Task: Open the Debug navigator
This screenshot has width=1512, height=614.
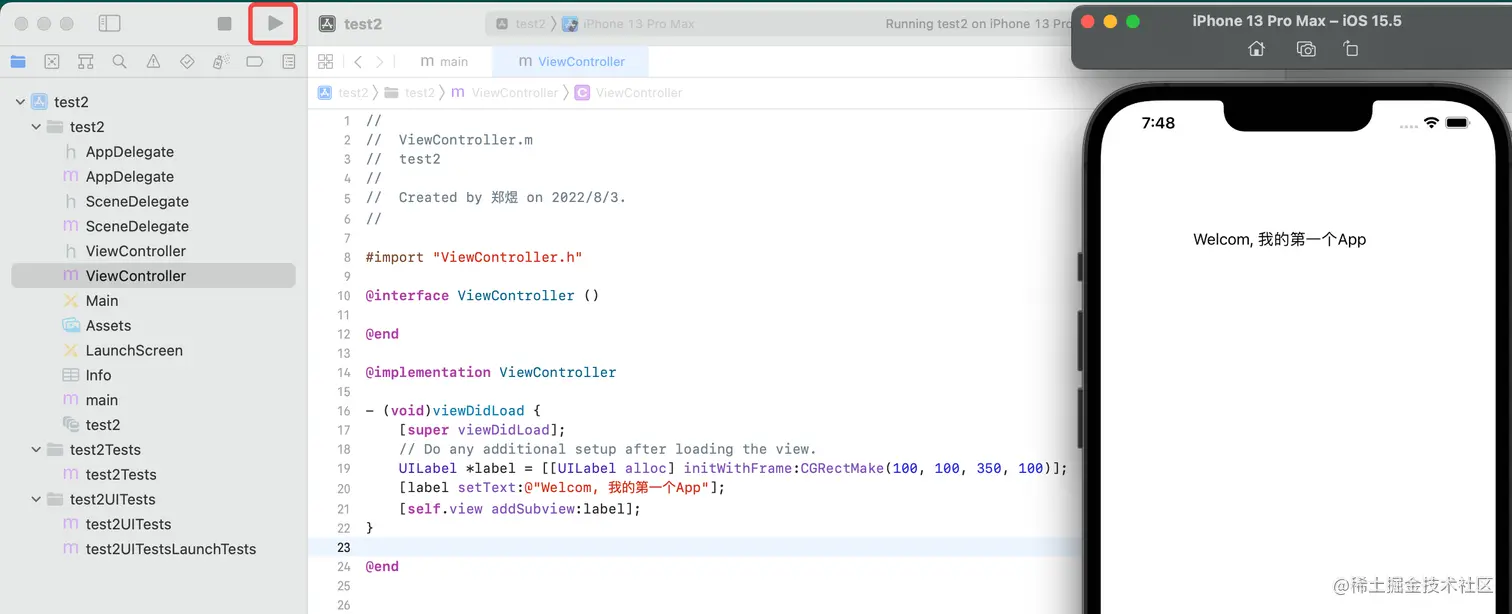Action: pyautogui.click(x=221, y=62)
